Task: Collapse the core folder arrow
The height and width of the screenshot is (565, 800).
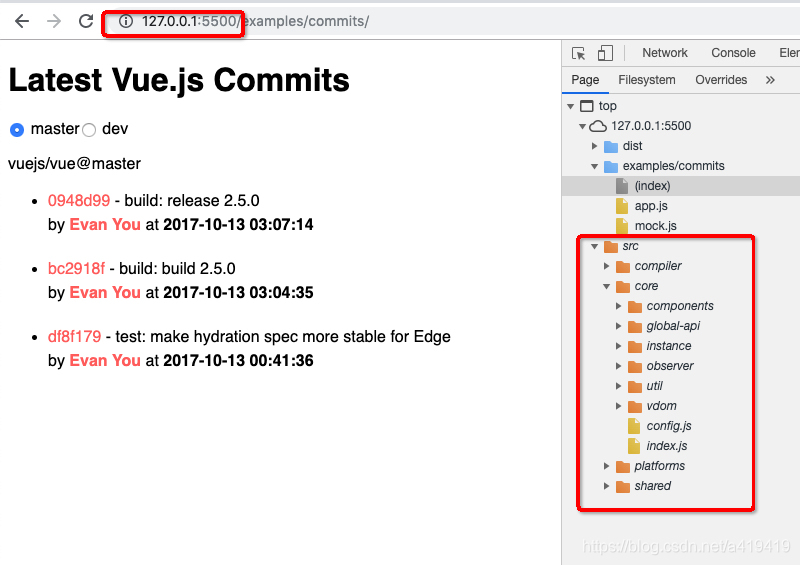Action: pyautogui.click(x=607, y=286)
